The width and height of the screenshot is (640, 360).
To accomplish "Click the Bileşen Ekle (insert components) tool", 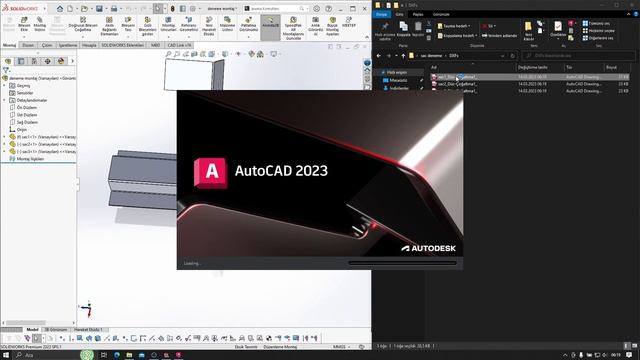I will click(24, 24).
